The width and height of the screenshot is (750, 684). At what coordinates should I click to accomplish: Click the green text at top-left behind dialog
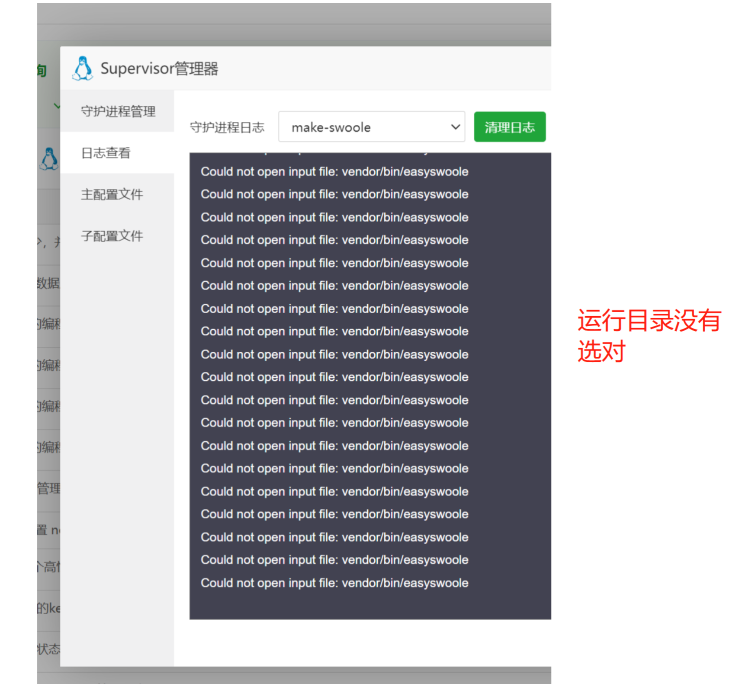tap(42, 71)
